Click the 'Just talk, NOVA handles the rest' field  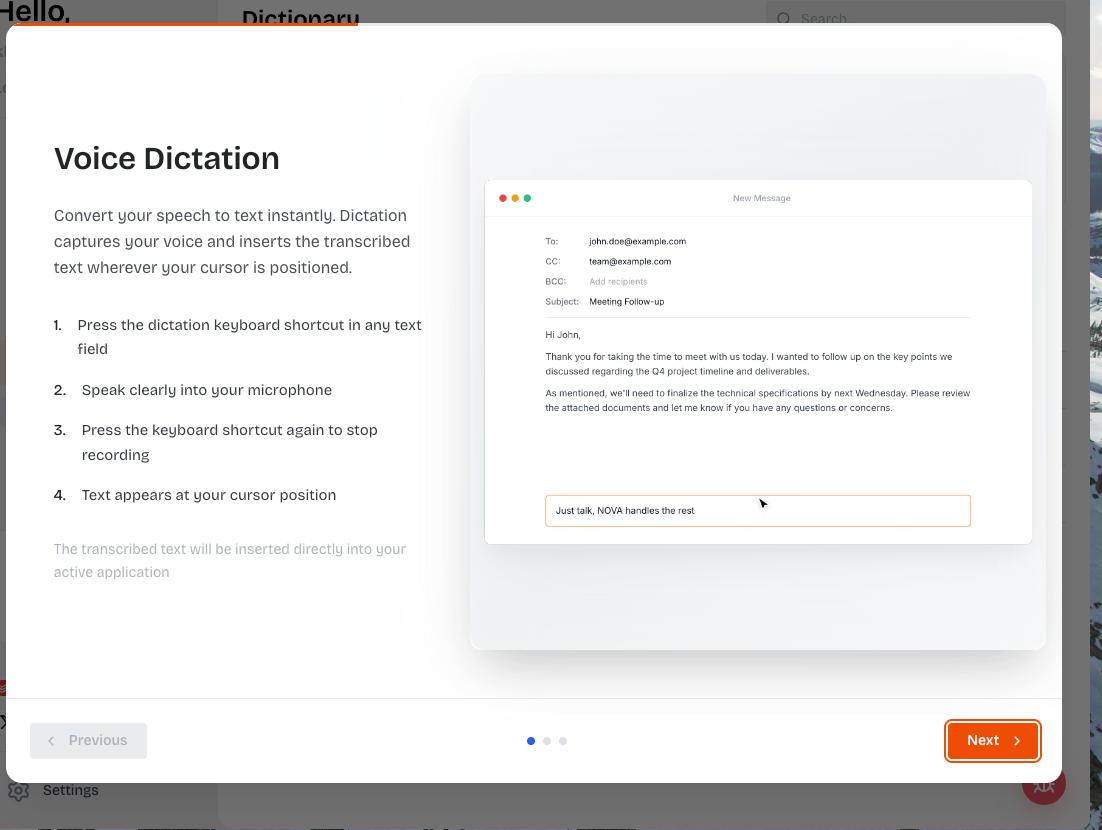[757, 510]
